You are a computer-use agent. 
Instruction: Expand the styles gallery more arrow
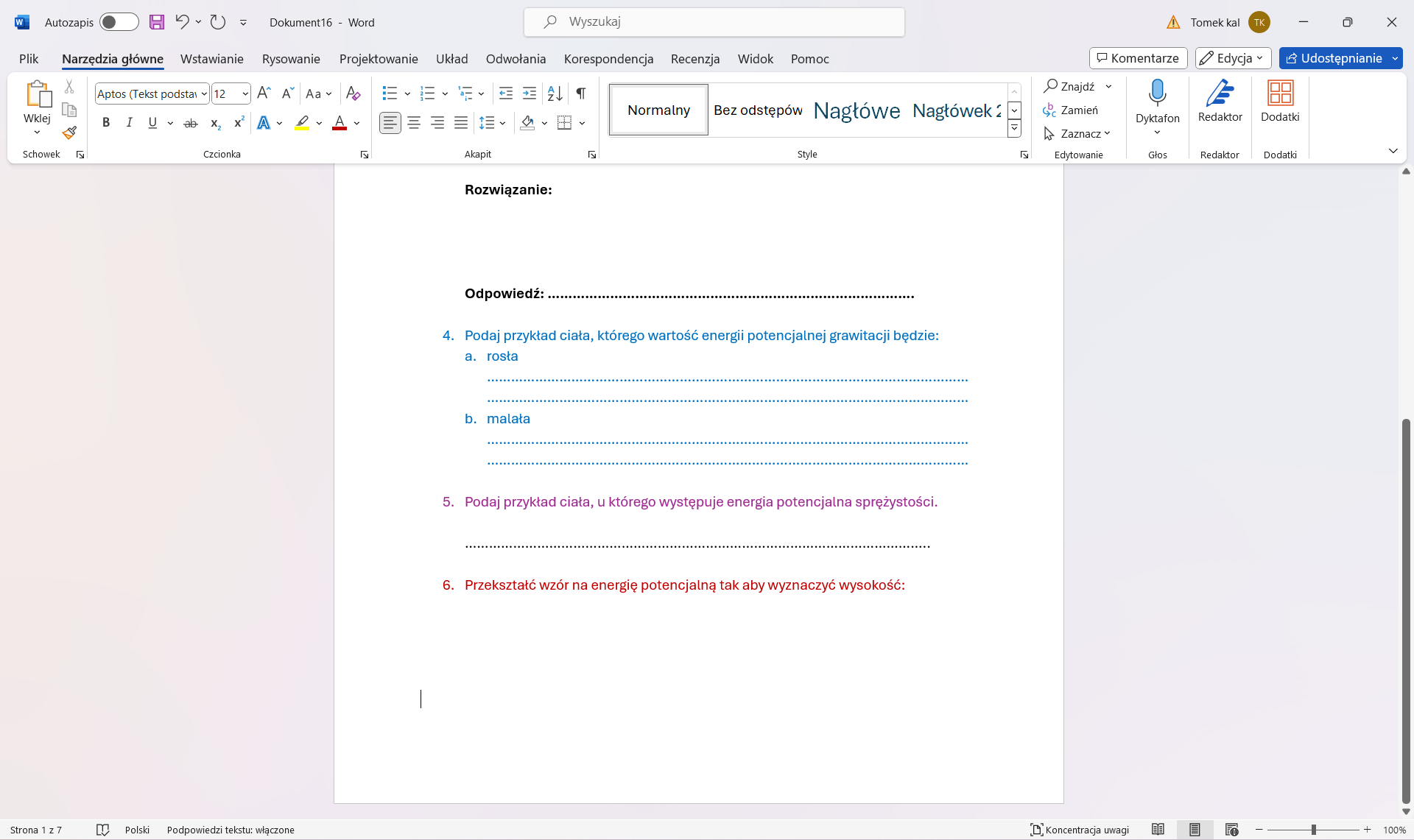click(x=1014, y=129)
